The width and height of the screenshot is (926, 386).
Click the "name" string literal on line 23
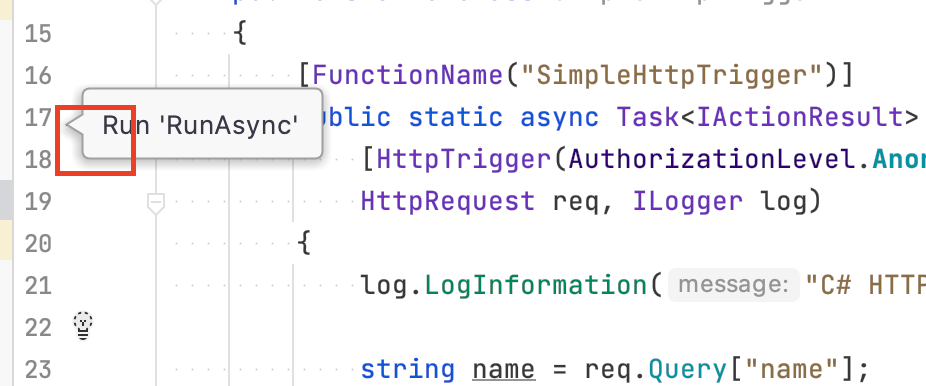(x=792, y=370)
